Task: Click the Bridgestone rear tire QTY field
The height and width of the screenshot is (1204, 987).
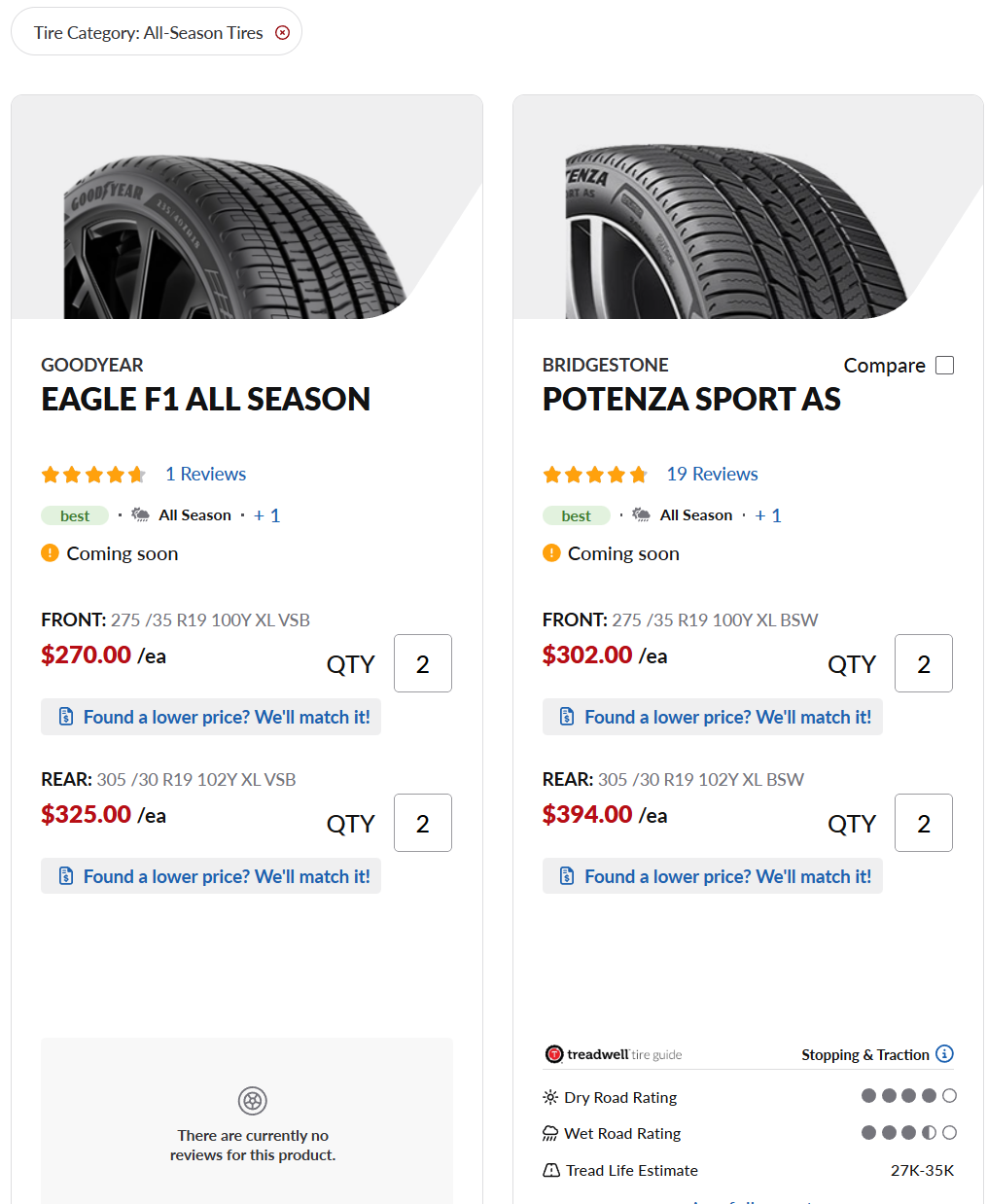Action: (924, 824)
